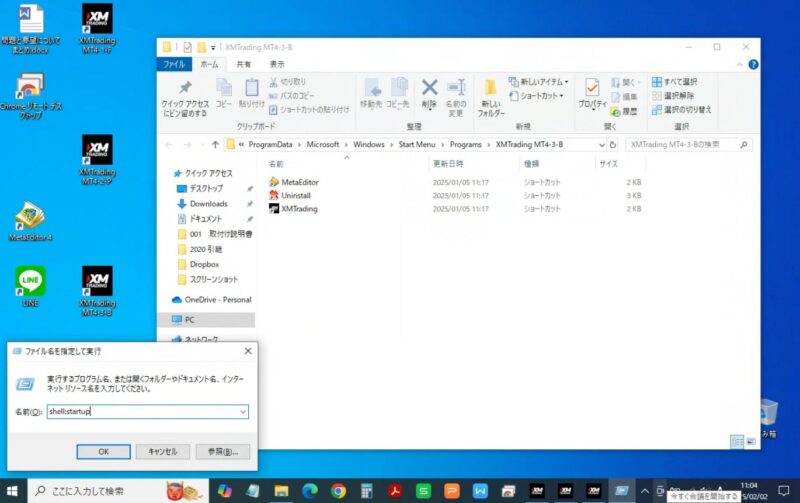The image size is (800, 503).
Task: Open Google Chrome from taskbar
Action: [338, 491]
